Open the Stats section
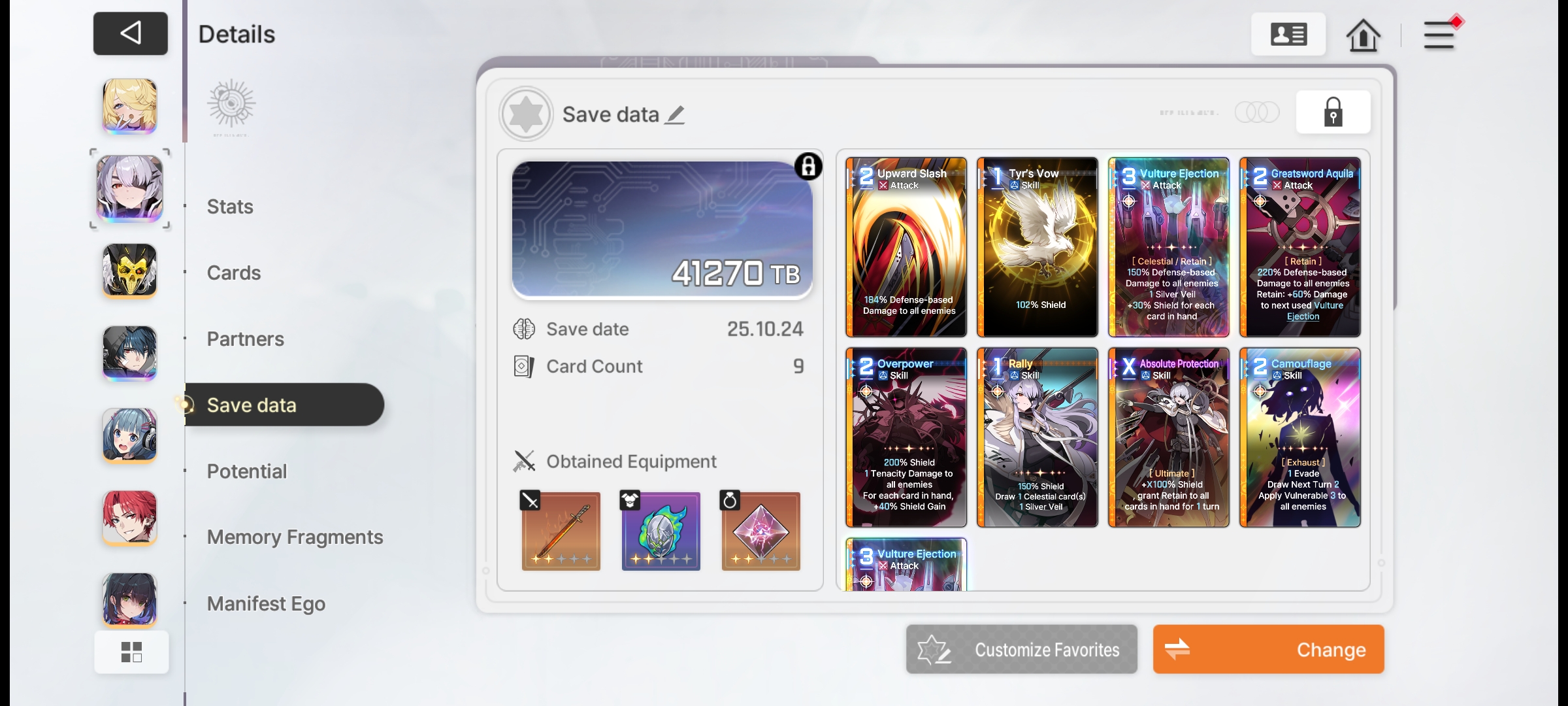 click(x=230, y=207)
